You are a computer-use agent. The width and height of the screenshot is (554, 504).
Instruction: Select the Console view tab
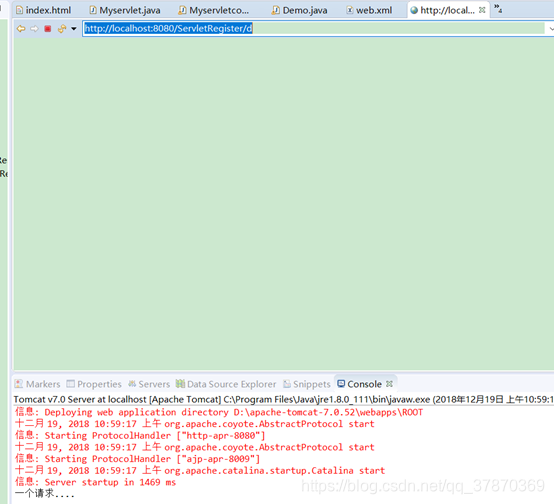click(x=364, y=384)
